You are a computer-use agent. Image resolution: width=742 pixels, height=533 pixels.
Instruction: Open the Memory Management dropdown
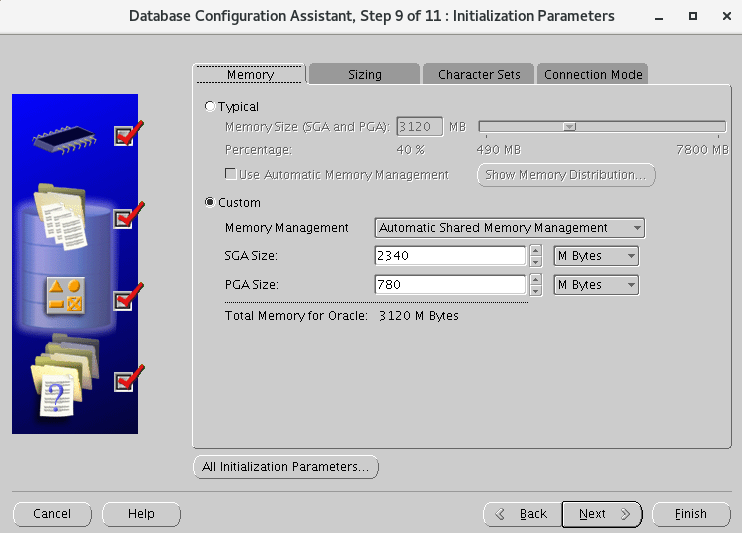pos(509,228)
